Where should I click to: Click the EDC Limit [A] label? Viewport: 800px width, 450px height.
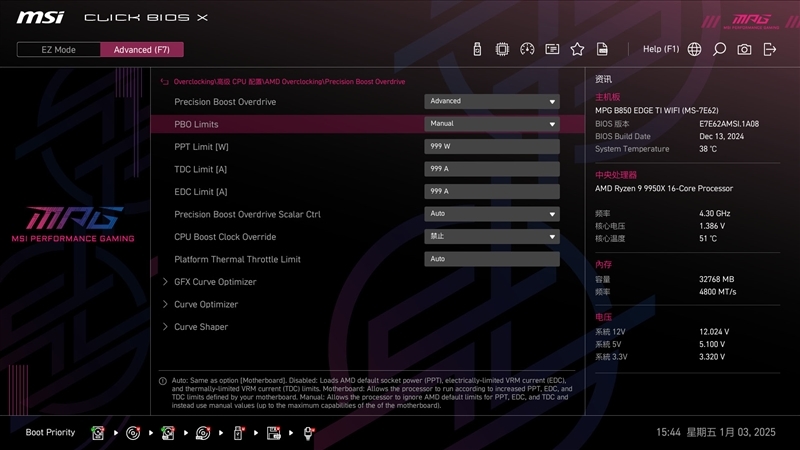click(201, 191)
